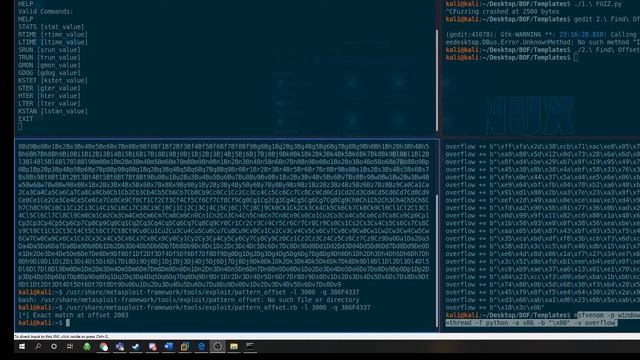Image resolution: width=640 pixels, height=360 pixels.
Task: Click the 'No such file or directory' error line
Action: [x=189, y=300]
